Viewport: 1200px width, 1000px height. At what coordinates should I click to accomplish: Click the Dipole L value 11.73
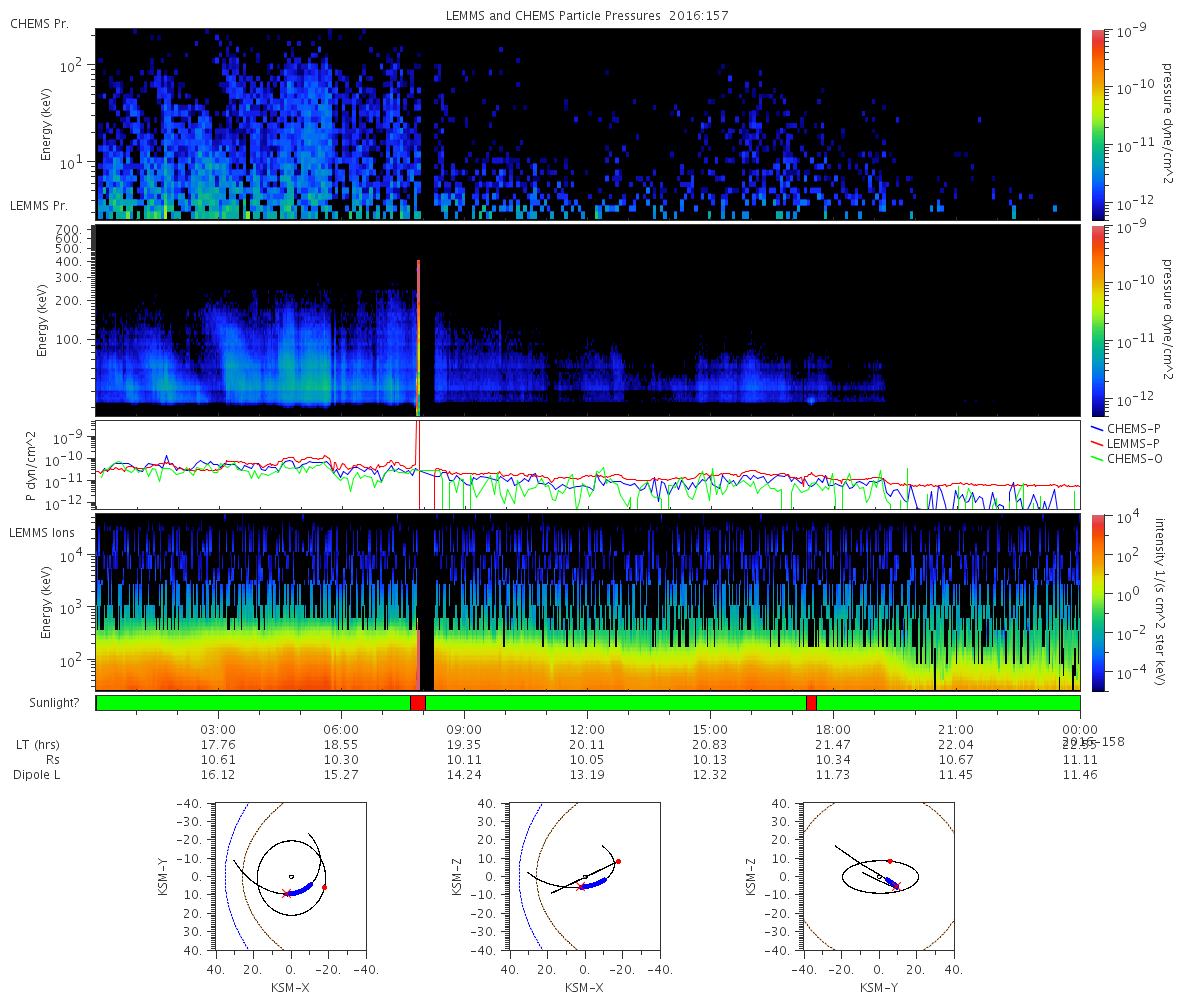coord(833,775)
